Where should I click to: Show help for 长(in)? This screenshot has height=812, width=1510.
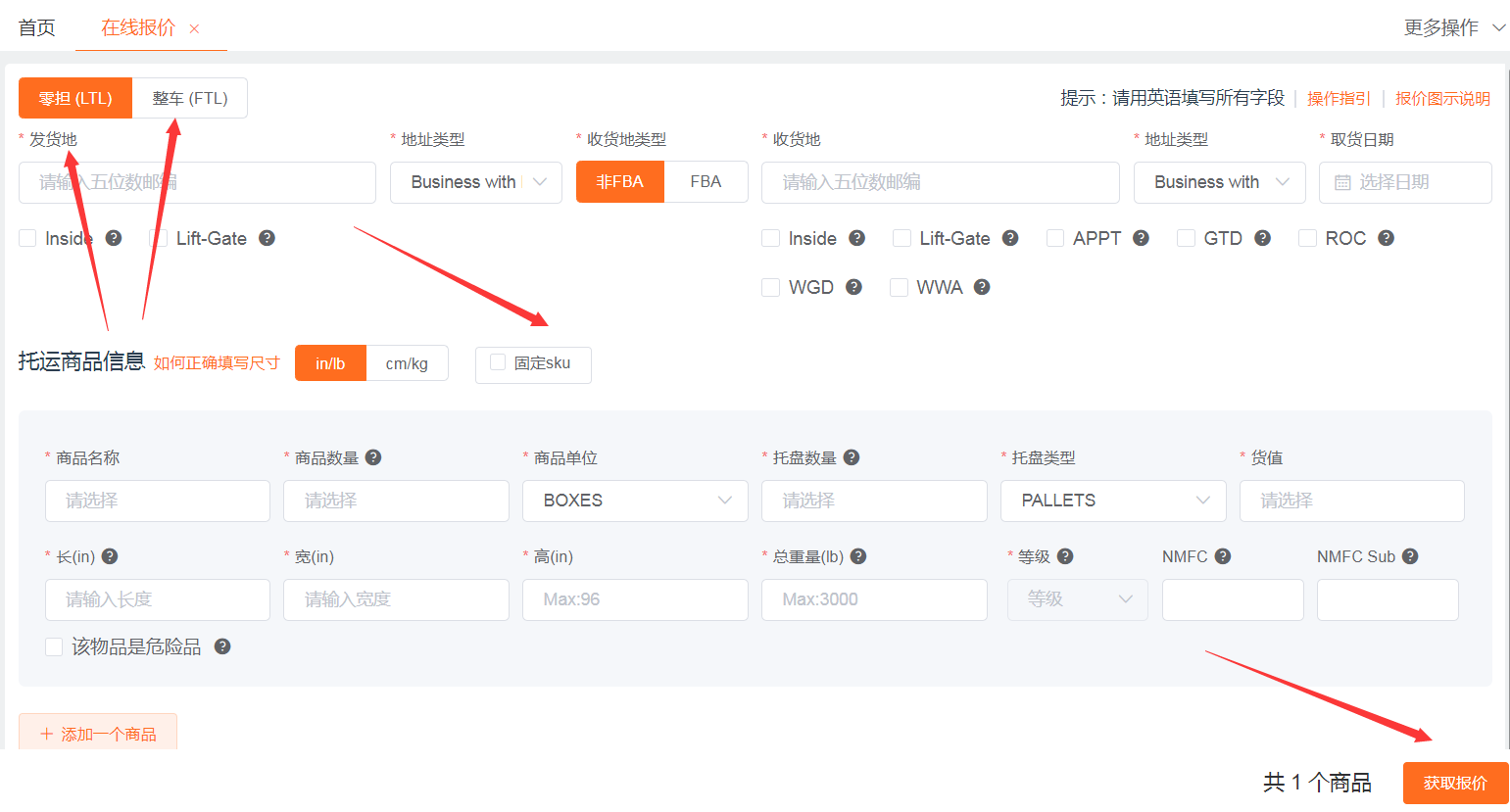(110, 556)
